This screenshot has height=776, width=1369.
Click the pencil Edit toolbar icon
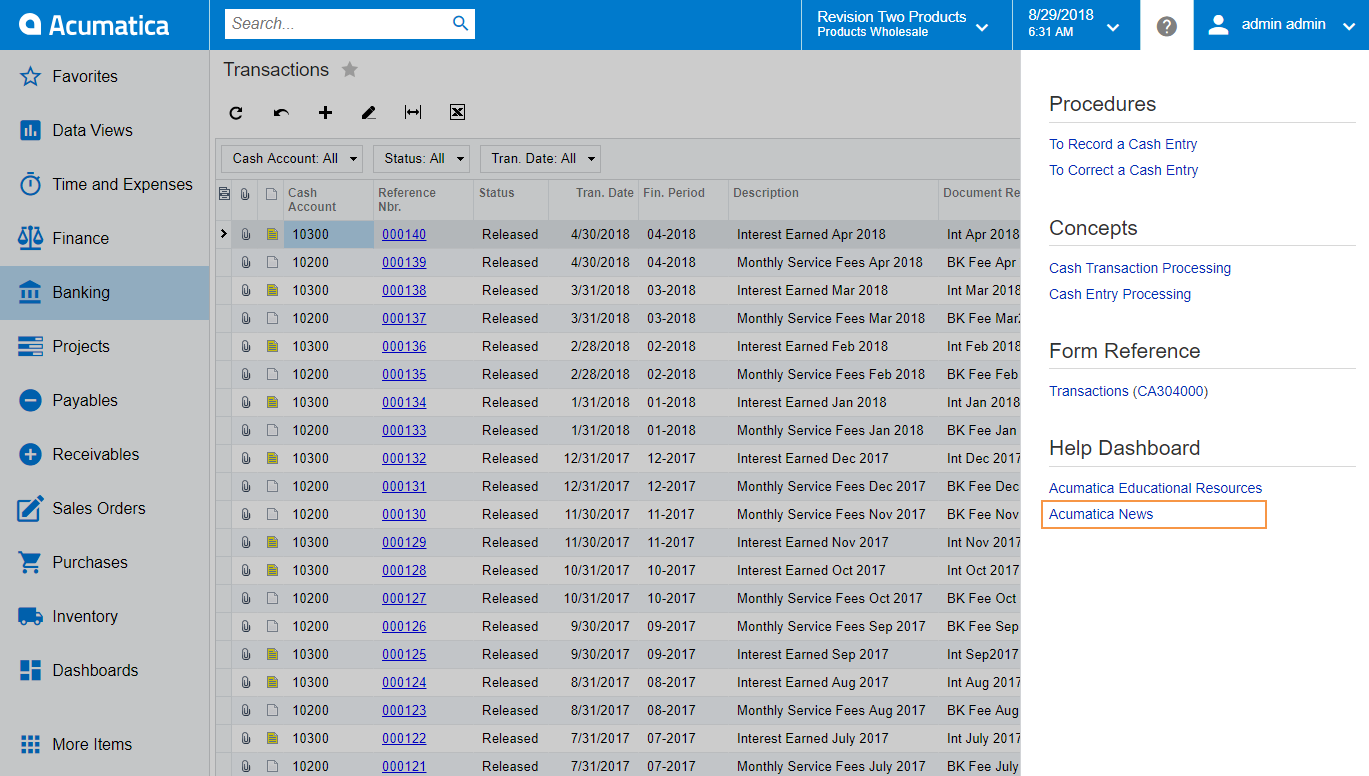tap(368, 113)
